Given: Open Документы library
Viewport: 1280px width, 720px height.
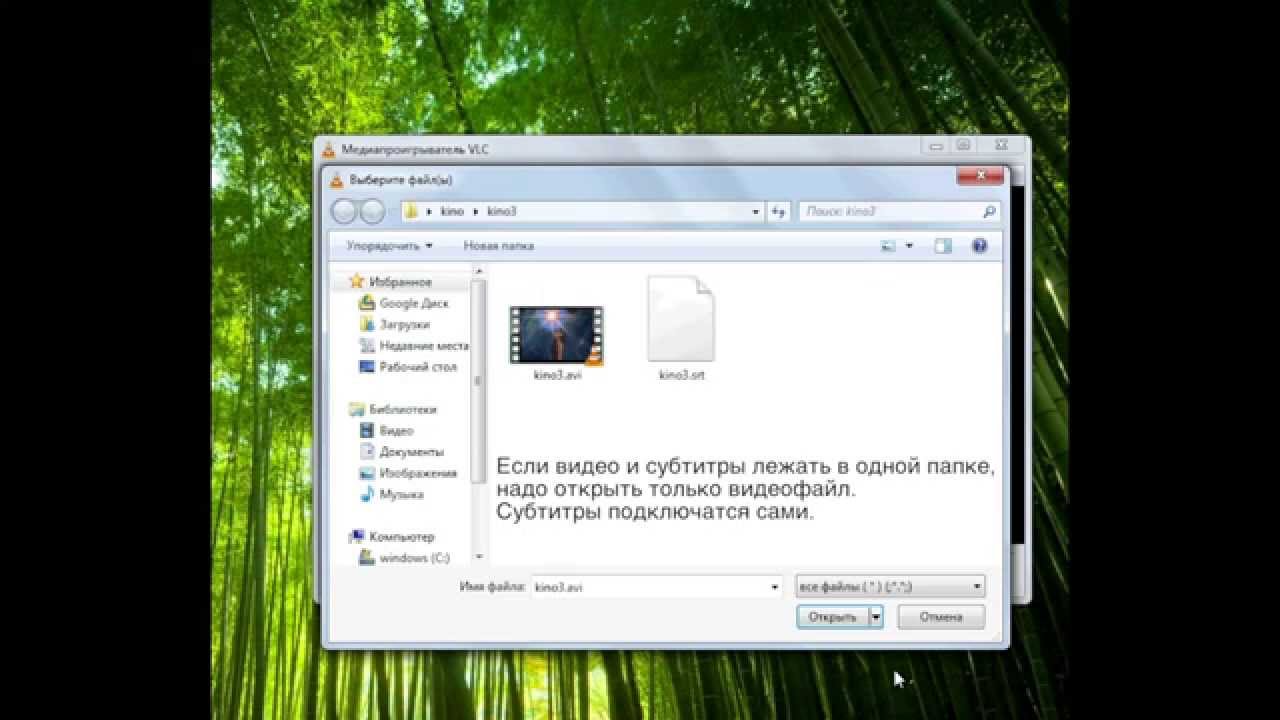Looking at the screenshot, I should coord(411,452).
